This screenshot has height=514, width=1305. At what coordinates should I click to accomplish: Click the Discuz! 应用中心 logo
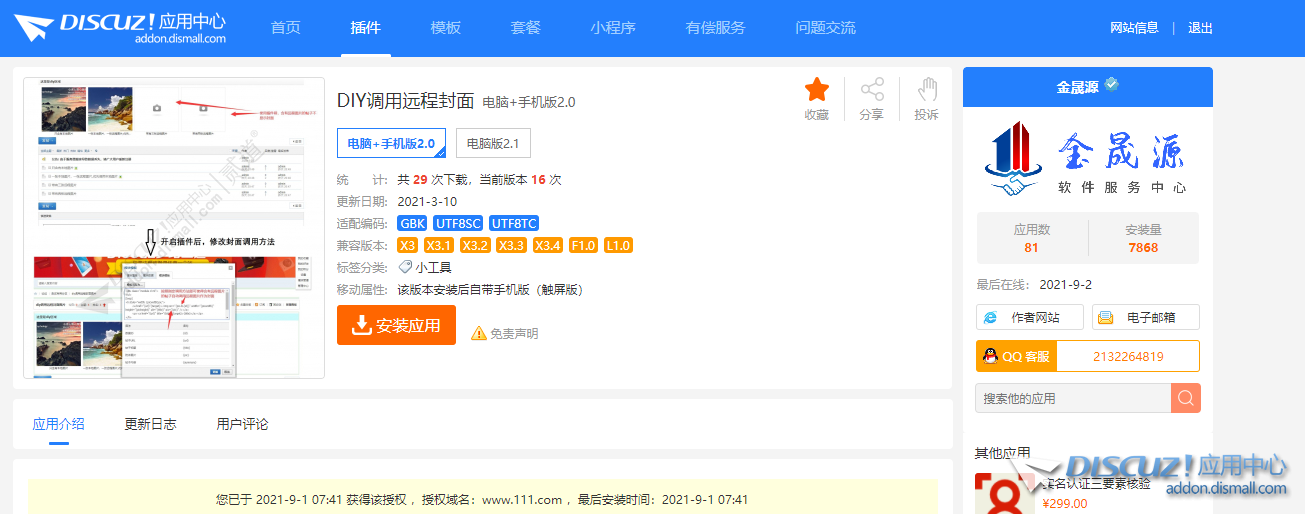[x=120, y=28]
